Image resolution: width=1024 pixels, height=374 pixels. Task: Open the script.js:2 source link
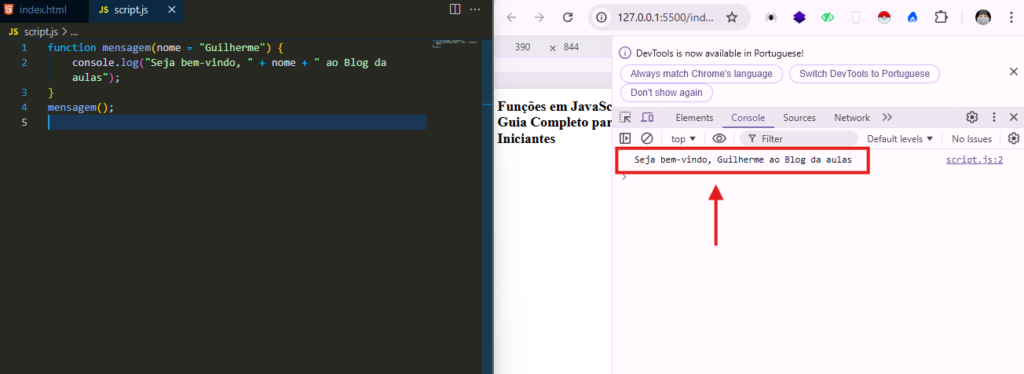[974, 160]
